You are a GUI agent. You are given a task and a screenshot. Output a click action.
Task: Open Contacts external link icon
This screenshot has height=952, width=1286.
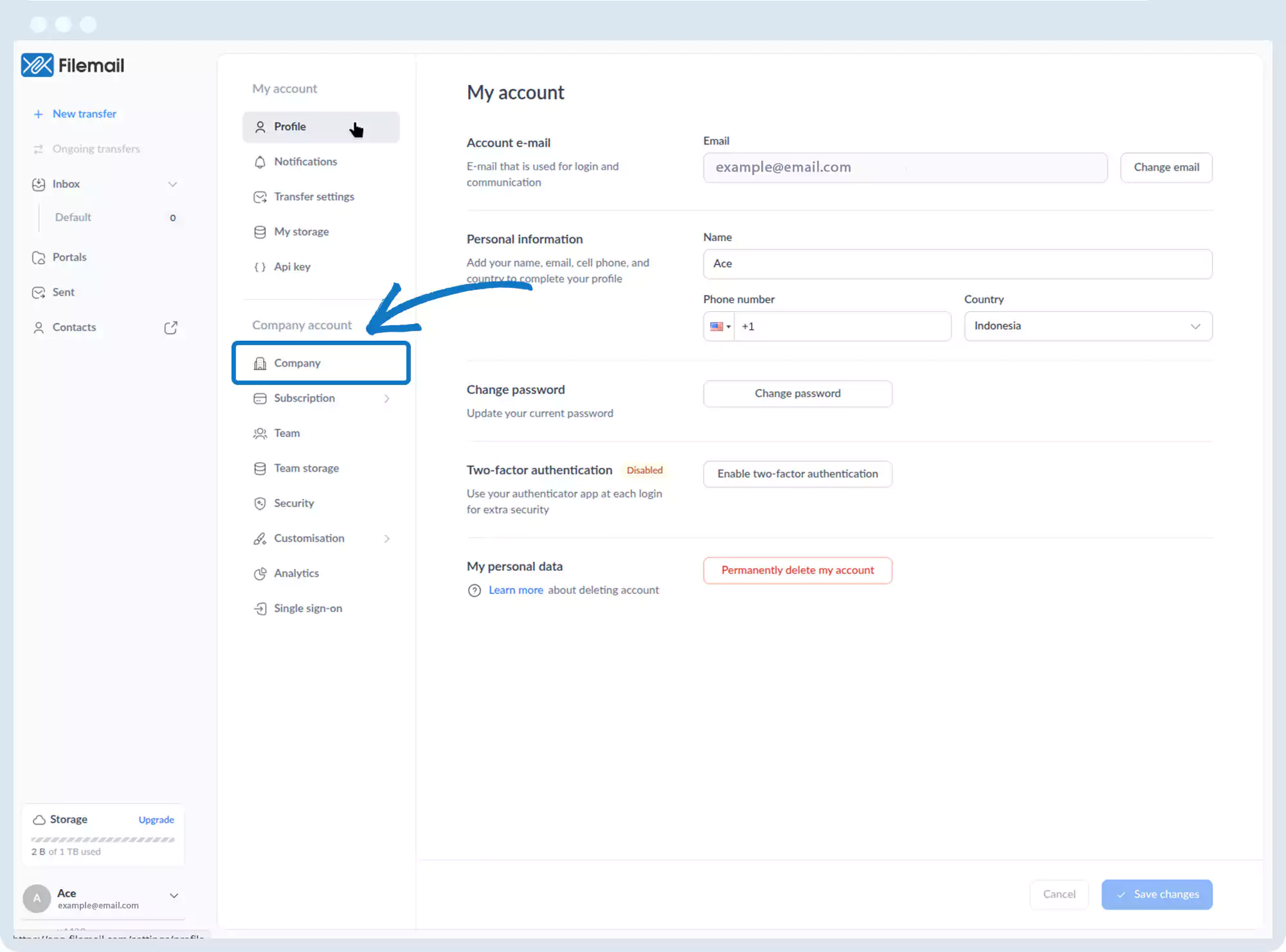point(170,328)
